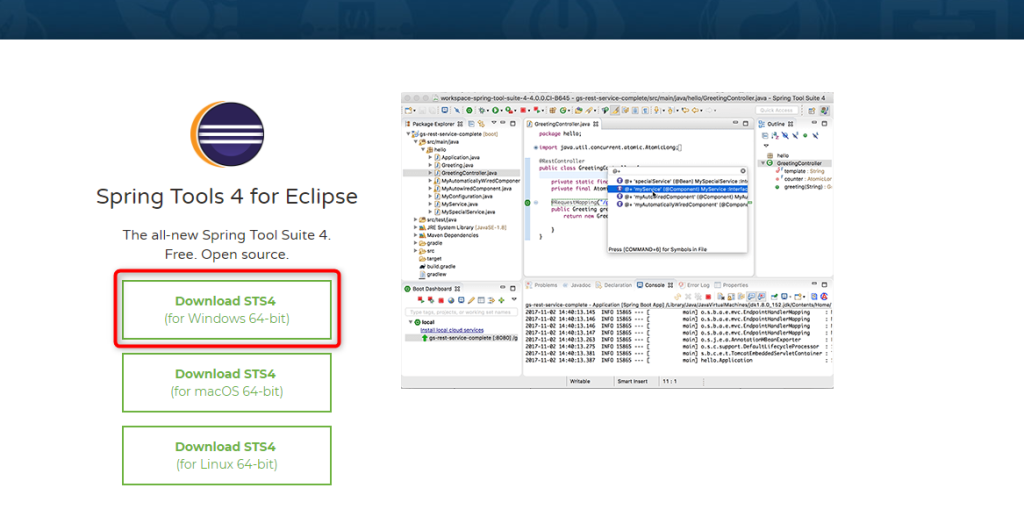Select highlighted 'myService' symbol in popup list
1024x531 pixels.
pyautogui.click(x=677, y=189)
